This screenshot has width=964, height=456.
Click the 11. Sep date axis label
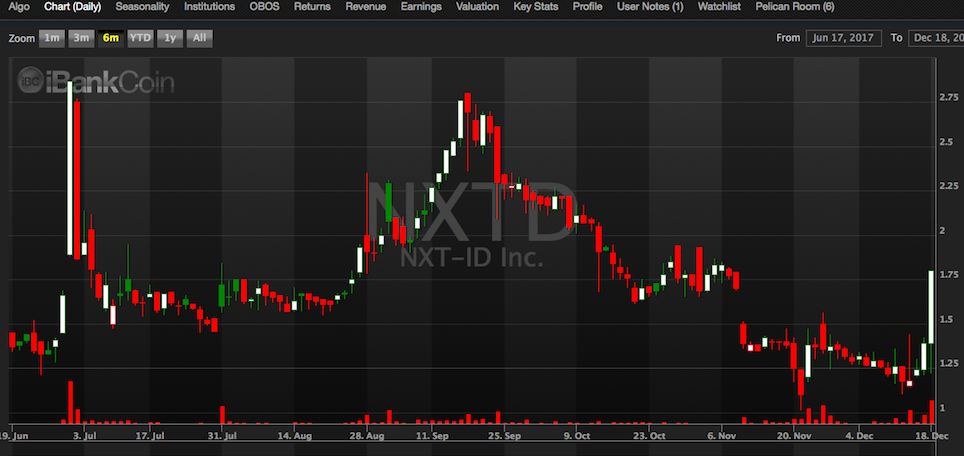tap(432, 436)
